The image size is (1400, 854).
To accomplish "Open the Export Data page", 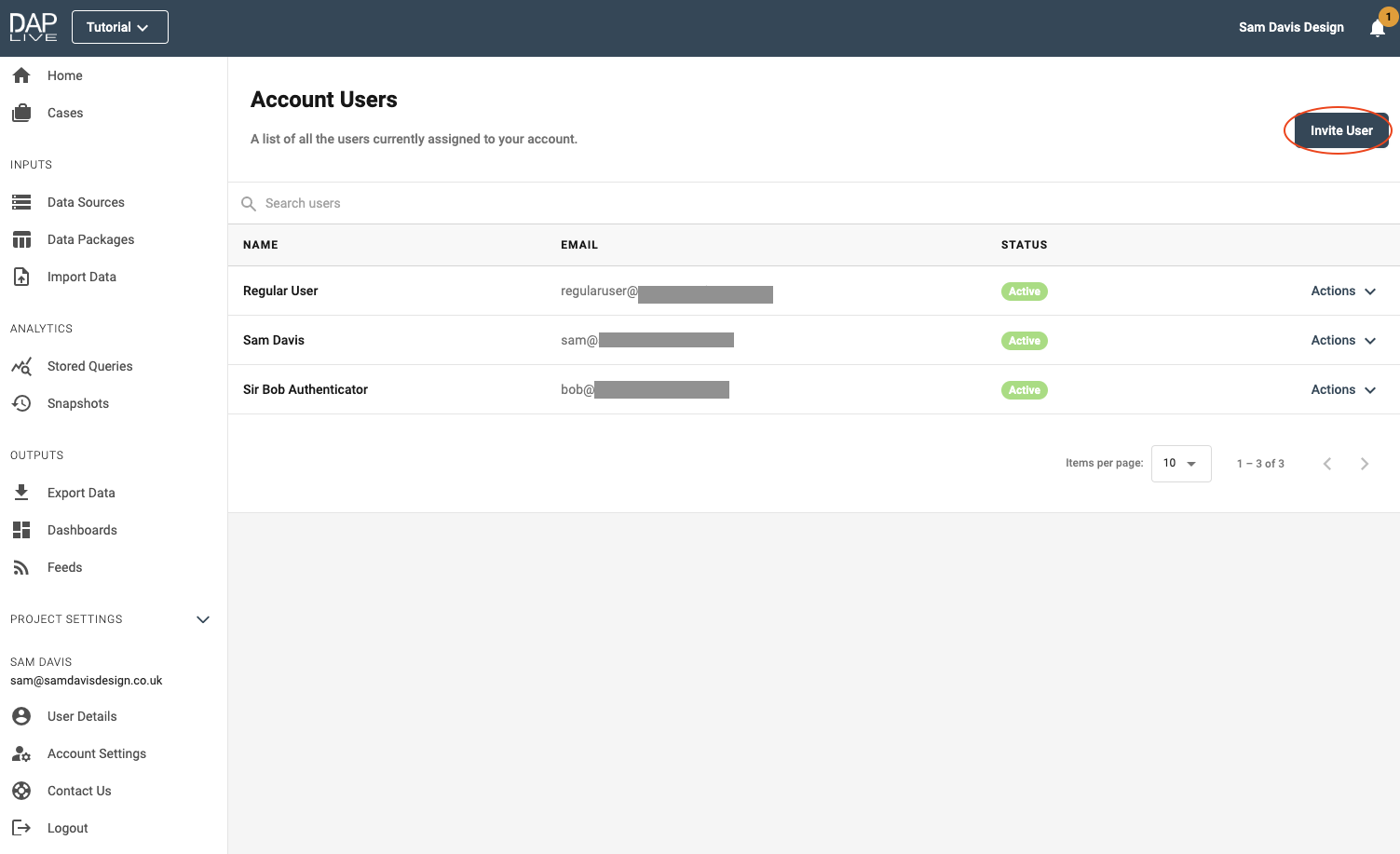I will tap(81, 493).
